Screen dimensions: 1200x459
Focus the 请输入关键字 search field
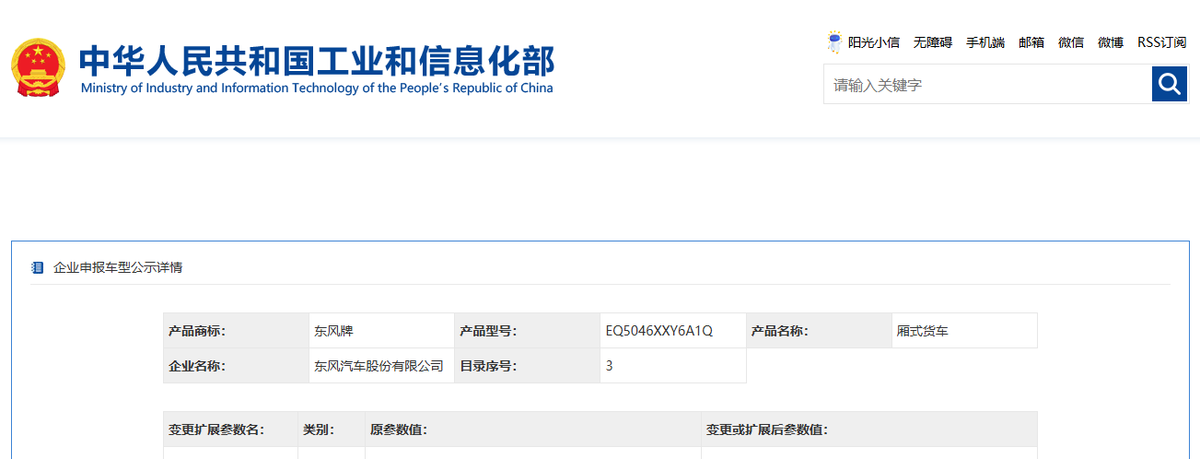987,85
